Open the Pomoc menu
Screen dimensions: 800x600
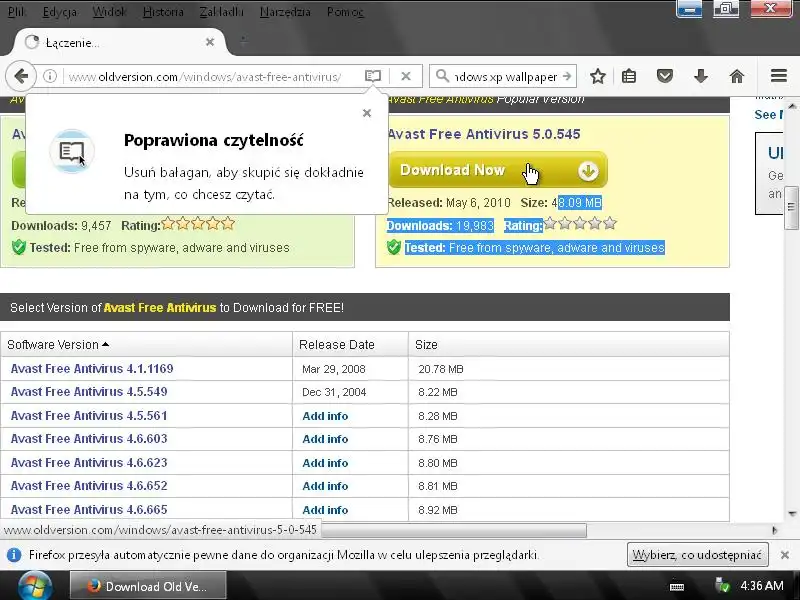click(345, 12)
